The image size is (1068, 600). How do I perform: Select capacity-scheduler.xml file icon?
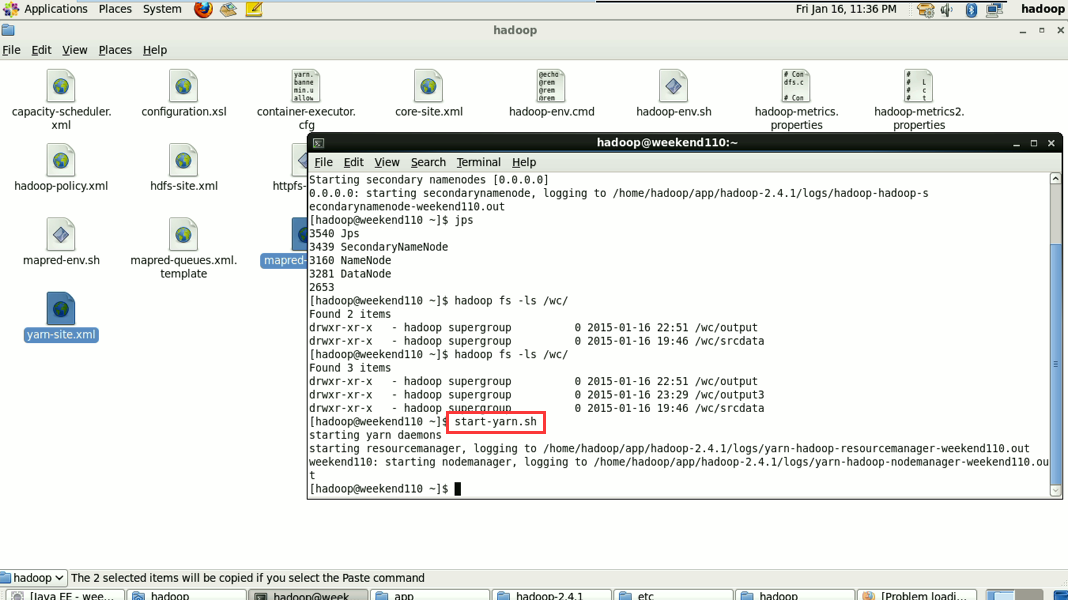click(61, 86)
